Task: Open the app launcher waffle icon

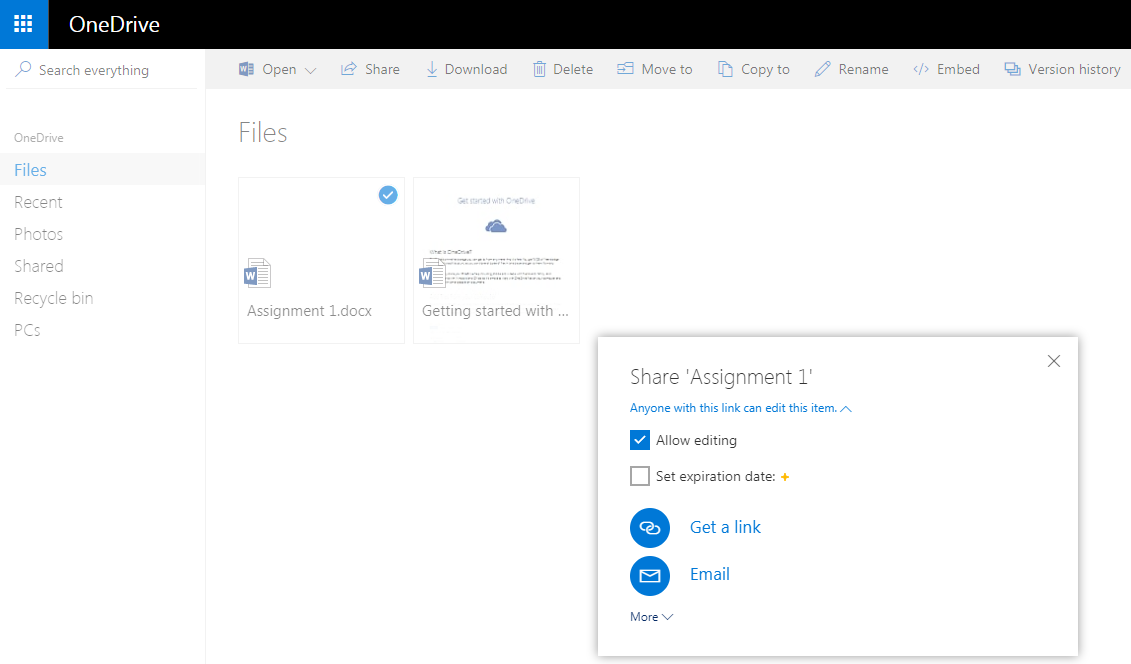Action: point(23,24)
